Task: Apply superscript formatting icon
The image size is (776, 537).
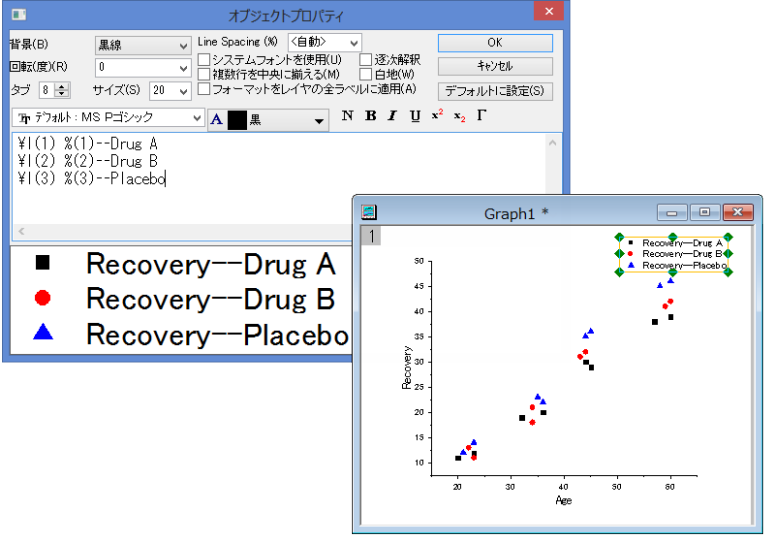Action: click(437, 115)
